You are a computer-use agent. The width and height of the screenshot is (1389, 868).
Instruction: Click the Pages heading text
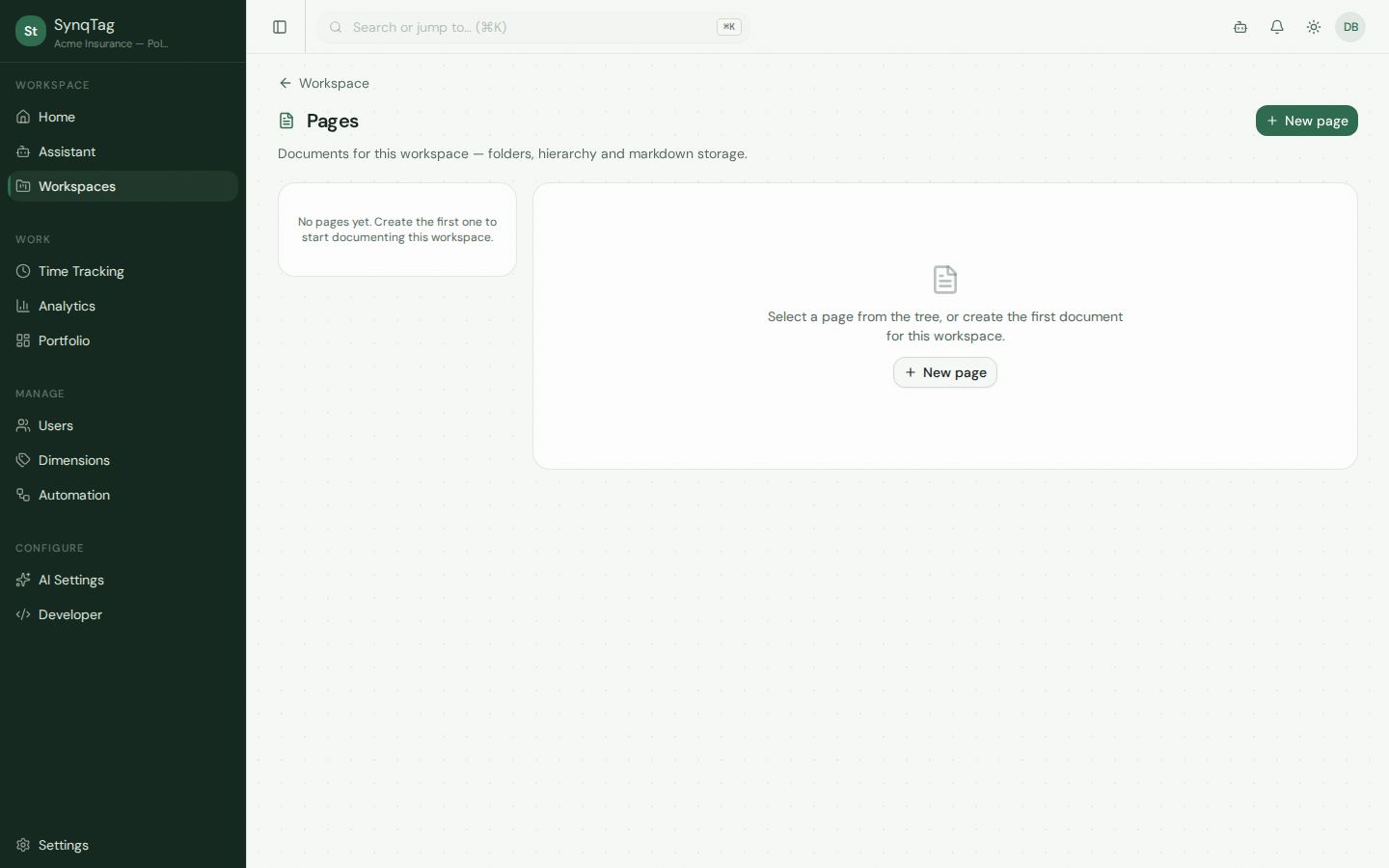point(333,121)
